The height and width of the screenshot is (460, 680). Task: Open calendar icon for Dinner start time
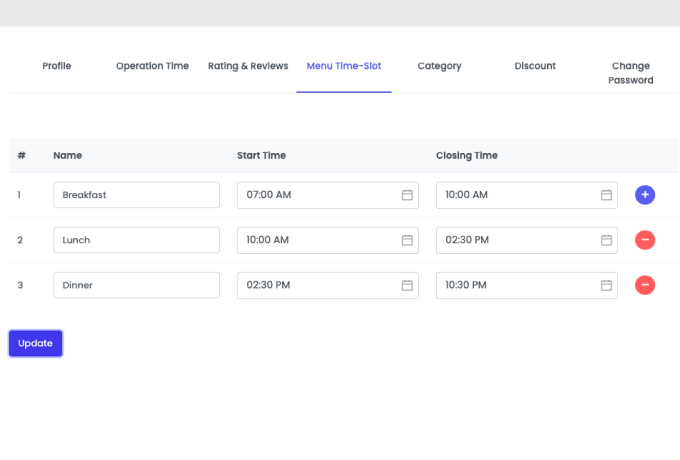tap(407, 285)
